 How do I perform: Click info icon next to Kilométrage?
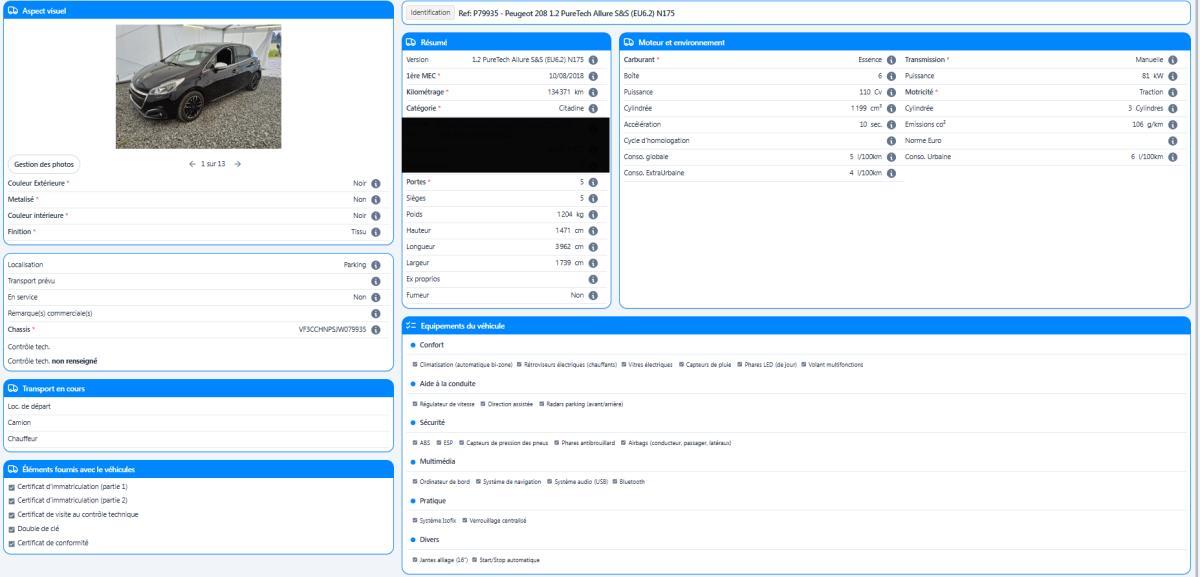(593, 92)
